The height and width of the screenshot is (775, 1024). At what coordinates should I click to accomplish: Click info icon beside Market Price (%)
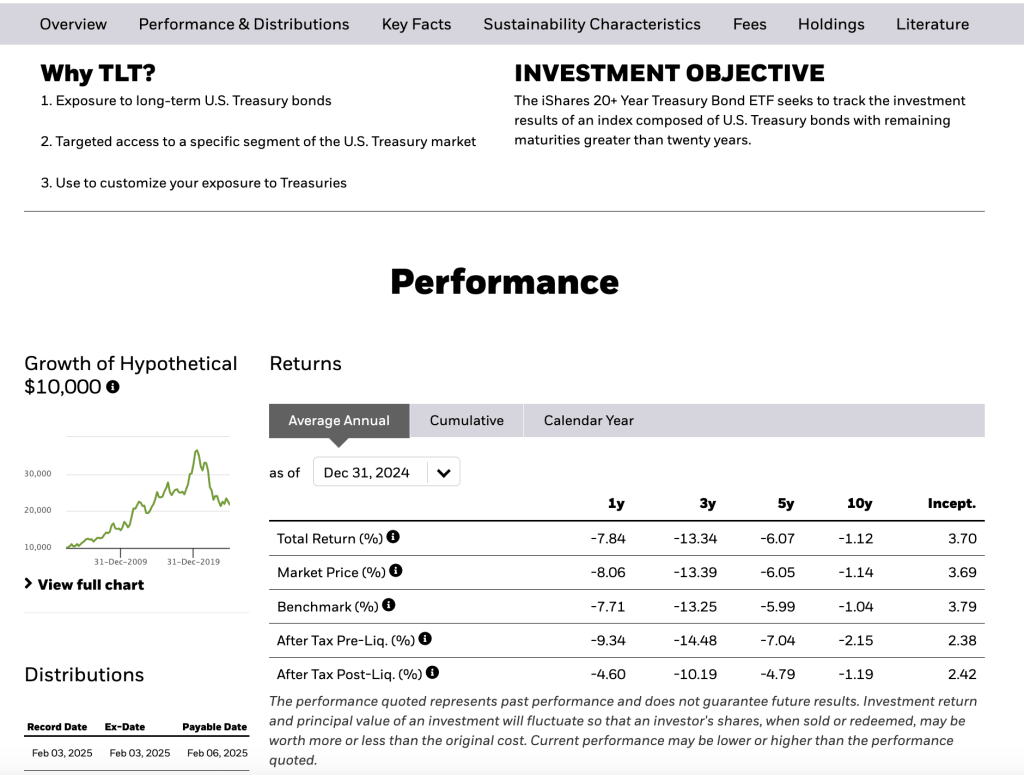396,571
